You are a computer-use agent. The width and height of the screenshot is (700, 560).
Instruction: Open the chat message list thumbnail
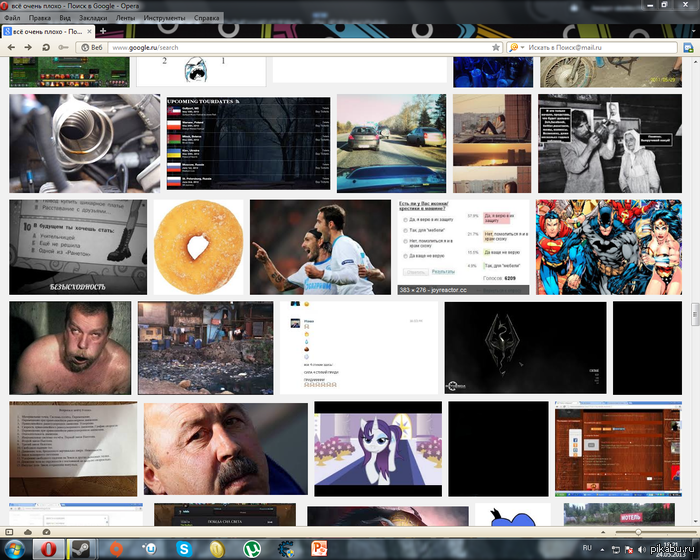[359, 348]
